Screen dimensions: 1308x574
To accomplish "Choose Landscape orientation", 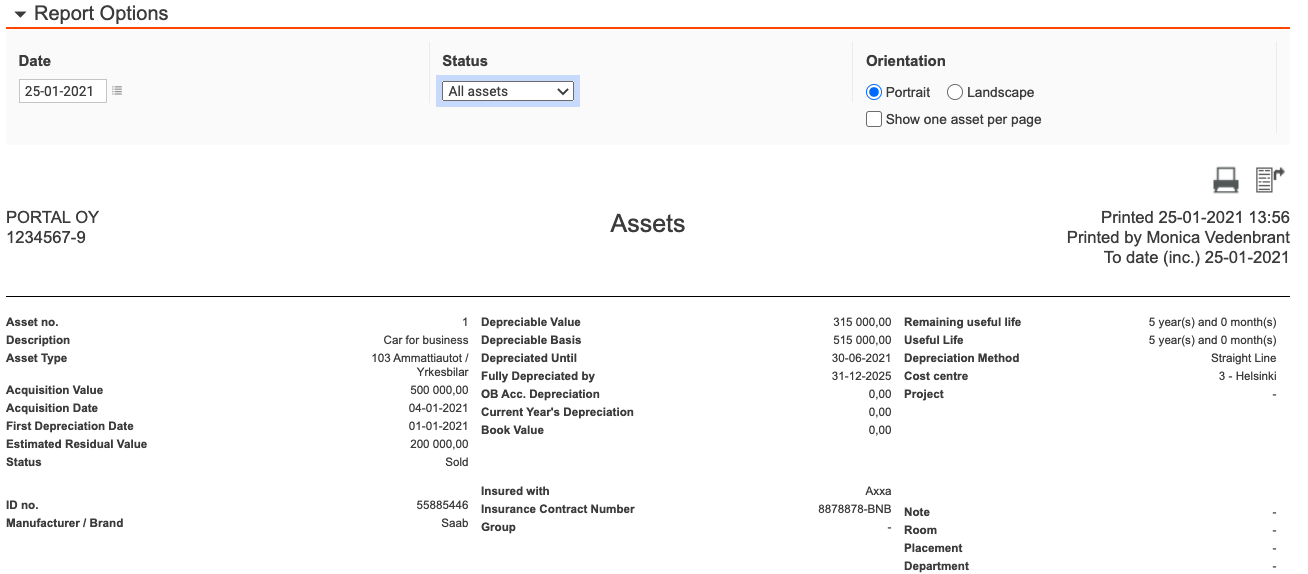I will (955, 92).
